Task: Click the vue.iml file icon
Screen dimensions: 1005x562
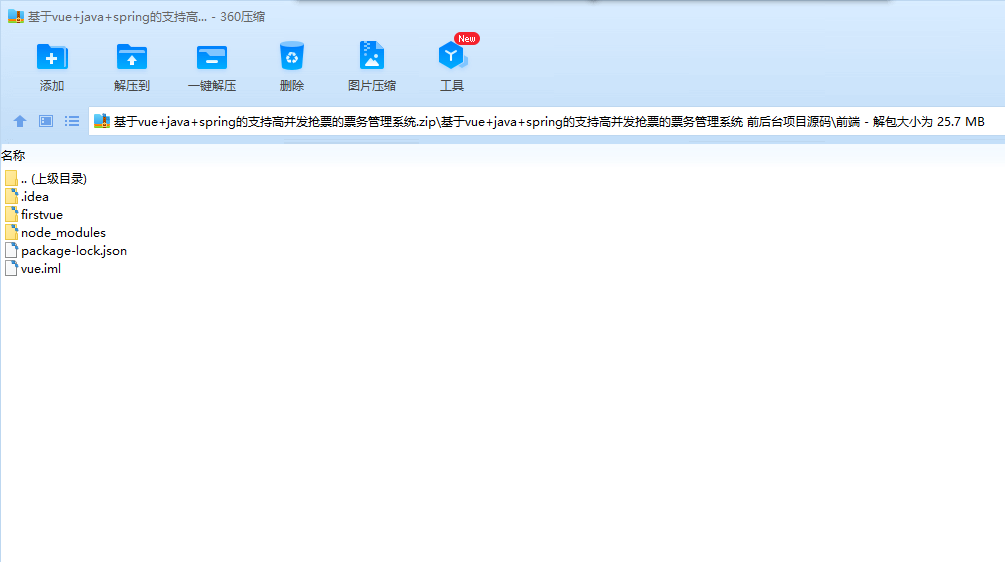Action: tap(11, 269)
